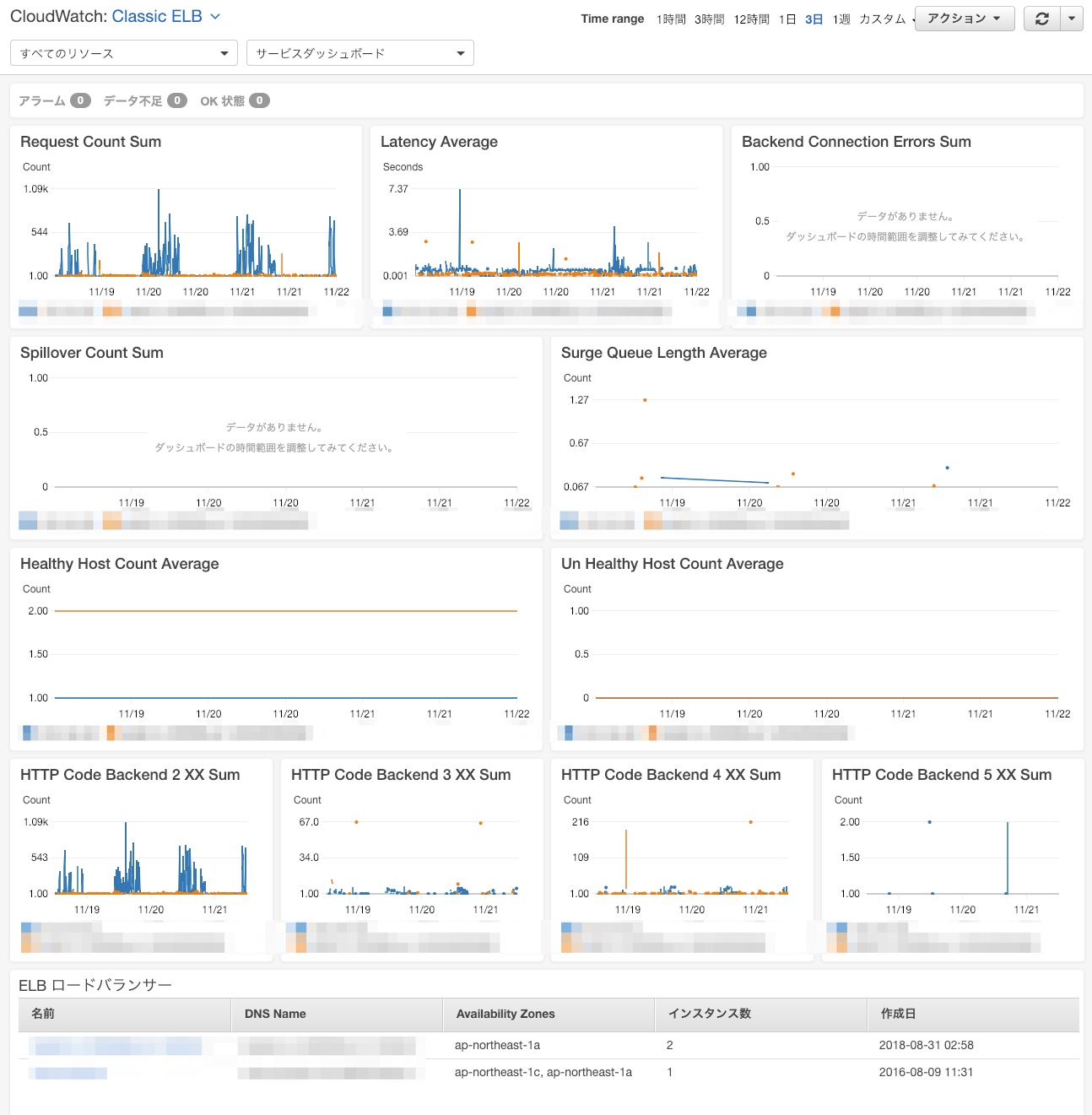Open the アクション menu
This screenshot has height=1115, width=1092.
(x=964, y=18)
